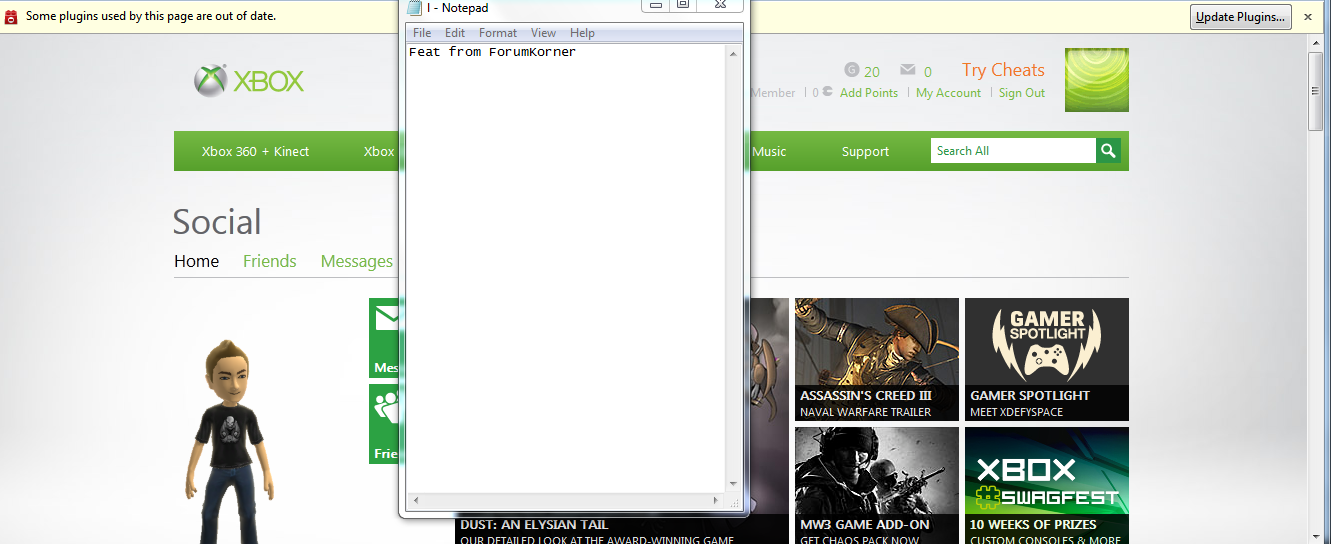Click the Notepad vertical scrollbar down arrow
The image size is (1331, 544).
(734, 483)
